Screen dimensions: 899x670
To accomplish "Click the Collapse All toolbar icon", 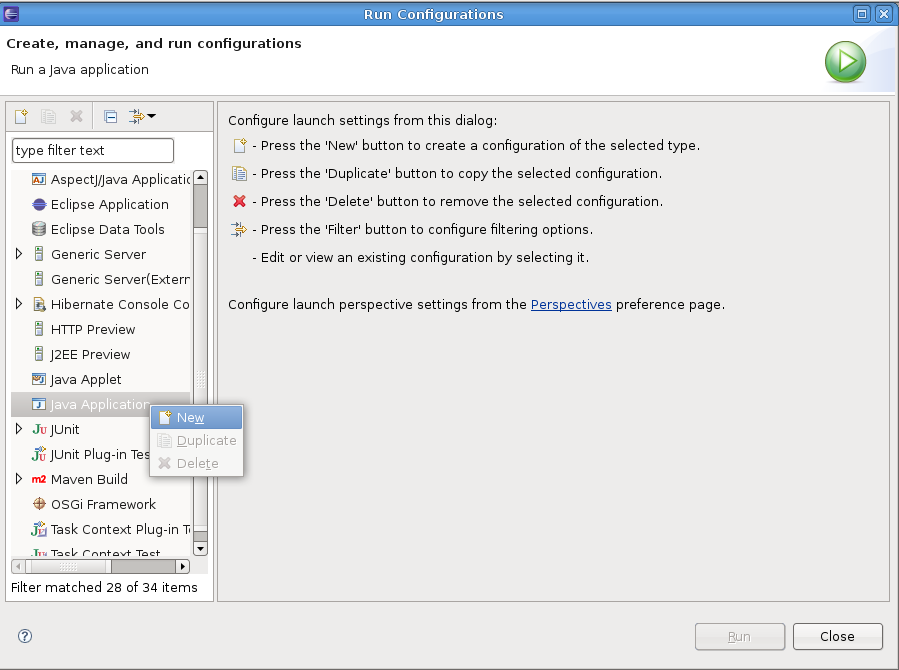I will (111, 116).
